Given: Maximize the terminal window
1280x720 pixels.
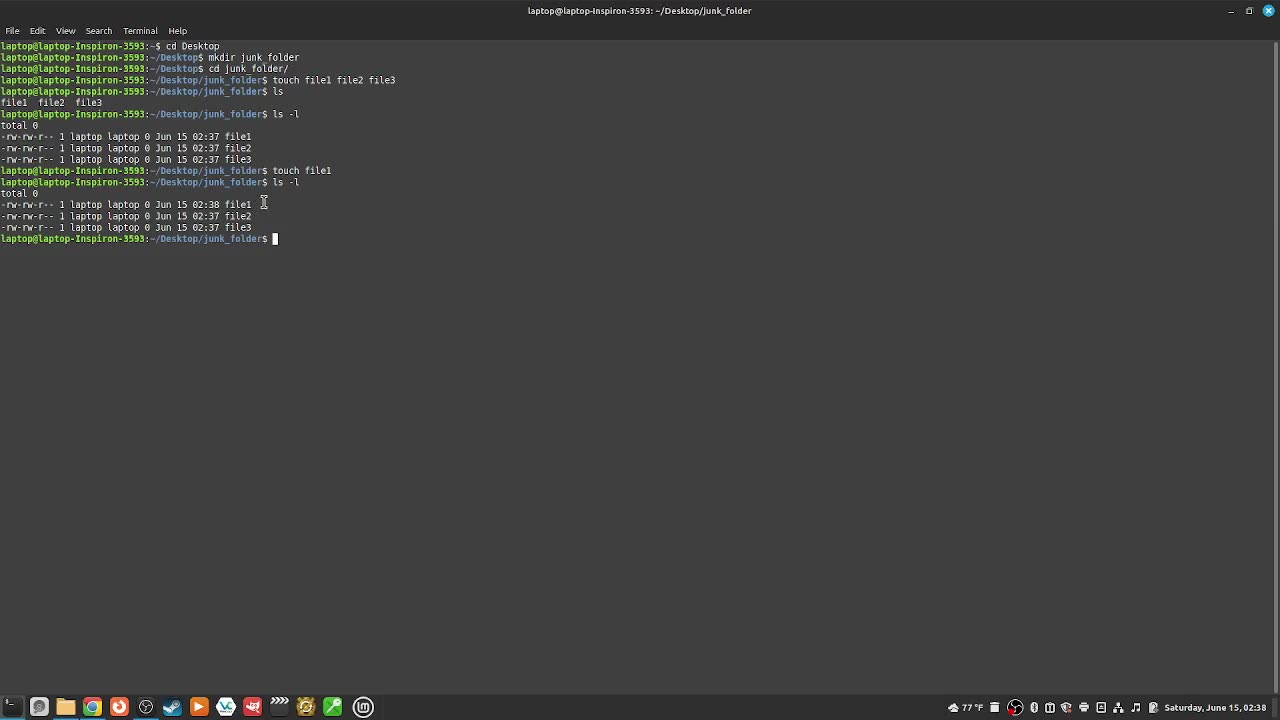Looking at the screenshot, I should 1250,11.
